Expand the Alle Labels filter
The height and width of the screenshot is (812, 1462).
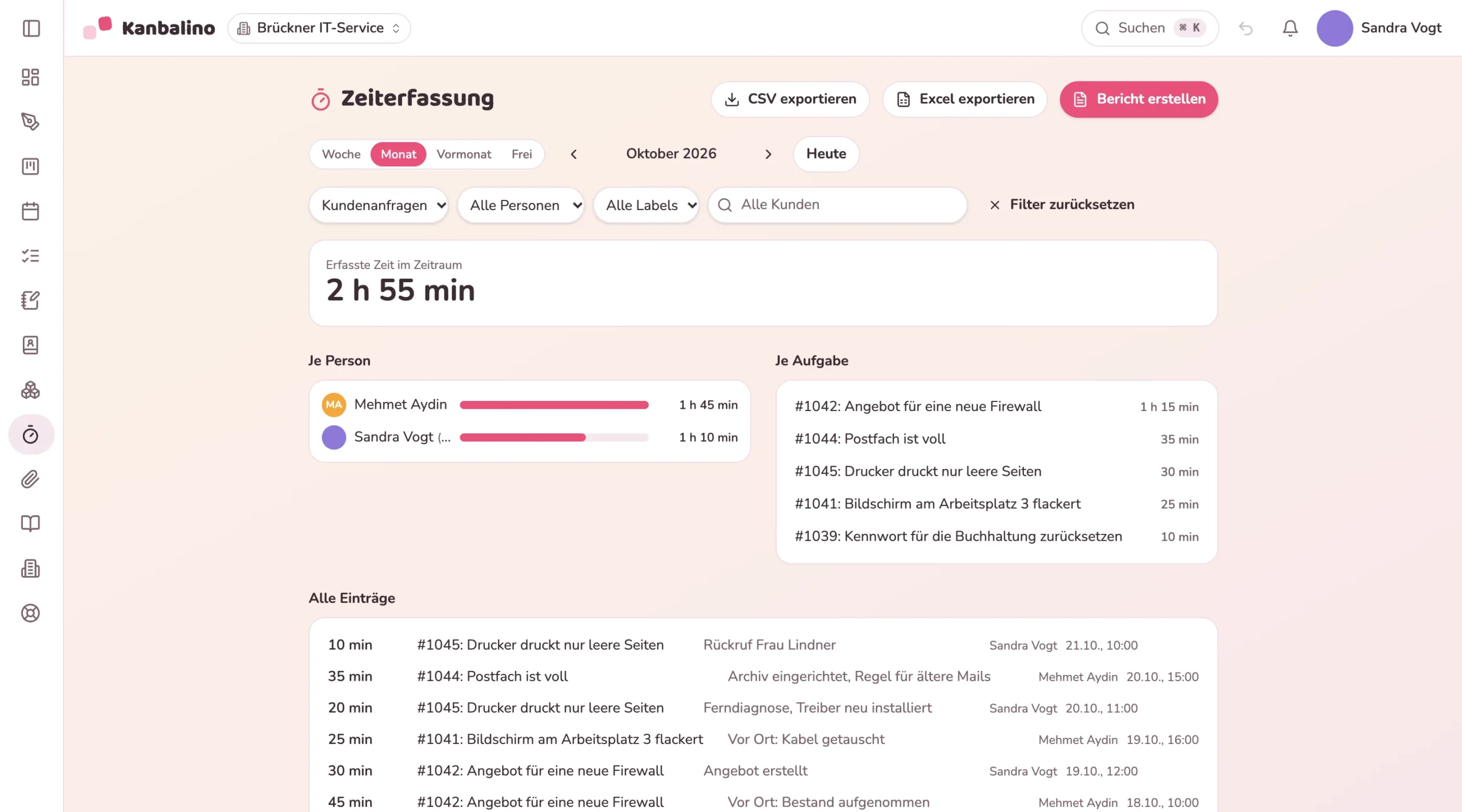click(x=646, y=205)
